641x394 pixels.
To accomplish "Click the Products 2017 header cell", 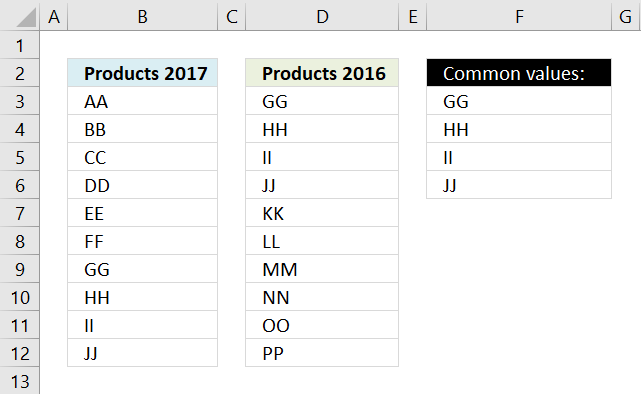I will [142, 73].
